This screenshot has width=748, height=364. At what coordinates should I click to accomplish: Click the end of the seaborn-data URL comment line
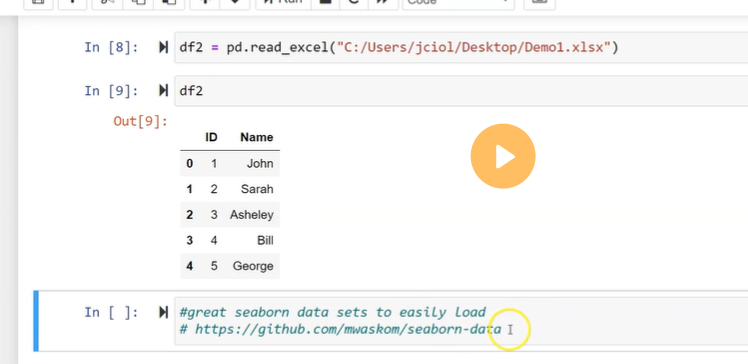pyautogui.click(x=502, y=329)
